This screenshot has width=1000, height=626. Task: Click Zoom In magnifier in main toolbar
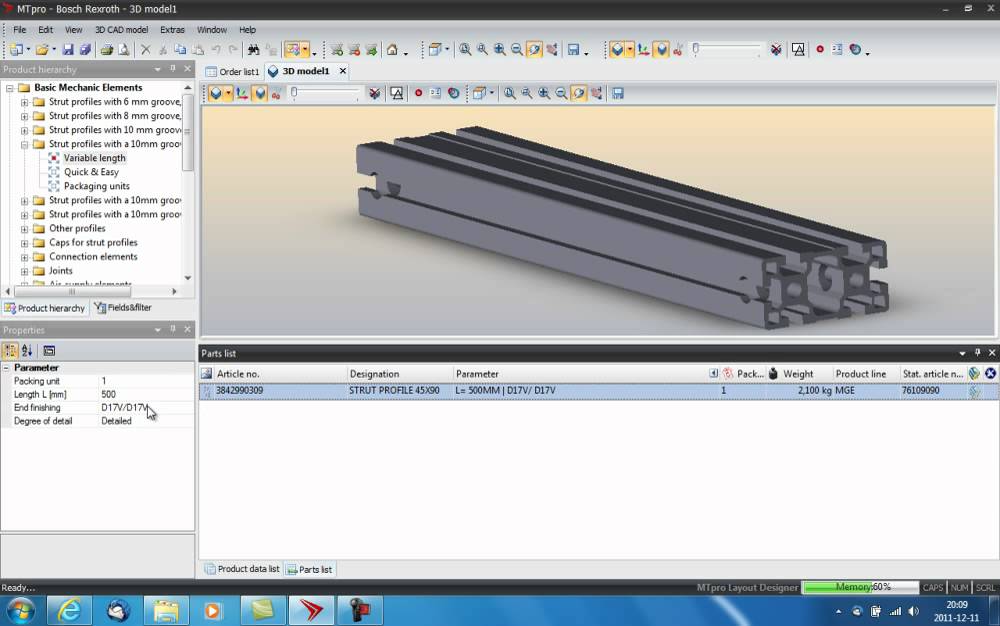[499, 50]
